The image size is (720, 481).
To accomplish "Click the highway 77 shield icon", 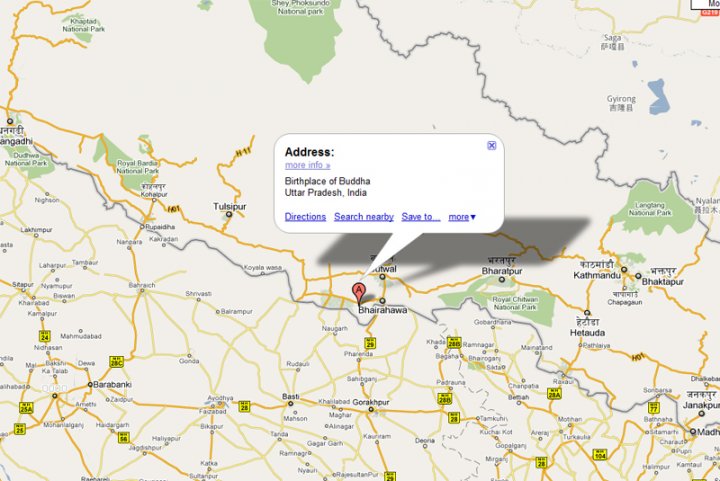I will [653, 407].
